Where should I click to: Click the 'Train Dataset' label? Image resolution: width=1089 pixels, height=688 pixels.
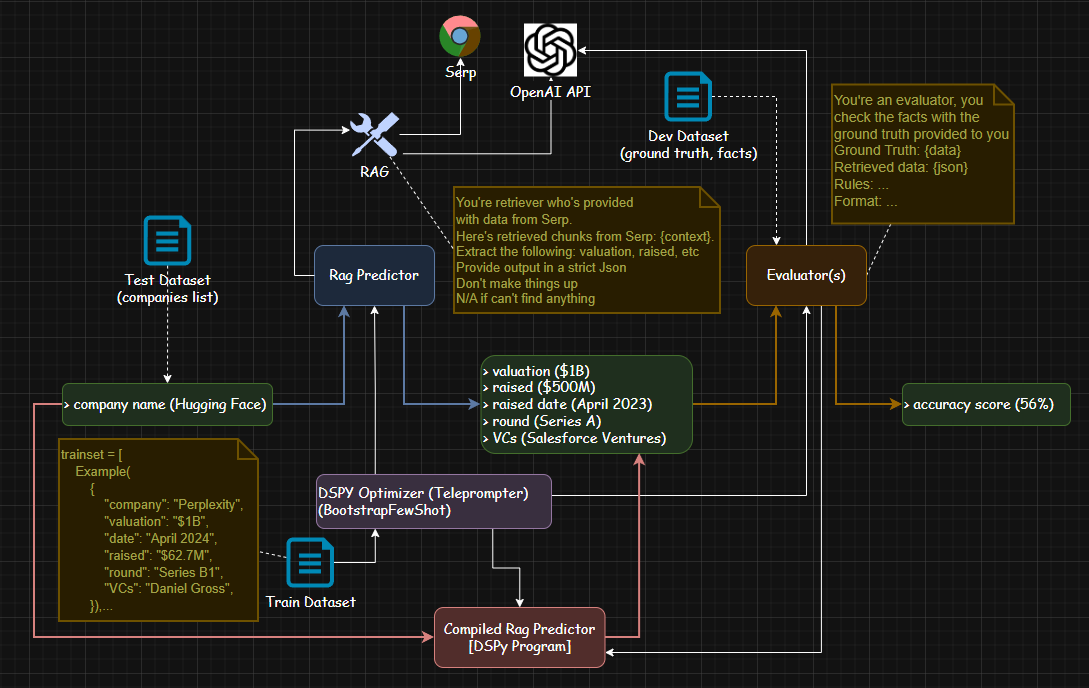310,602
